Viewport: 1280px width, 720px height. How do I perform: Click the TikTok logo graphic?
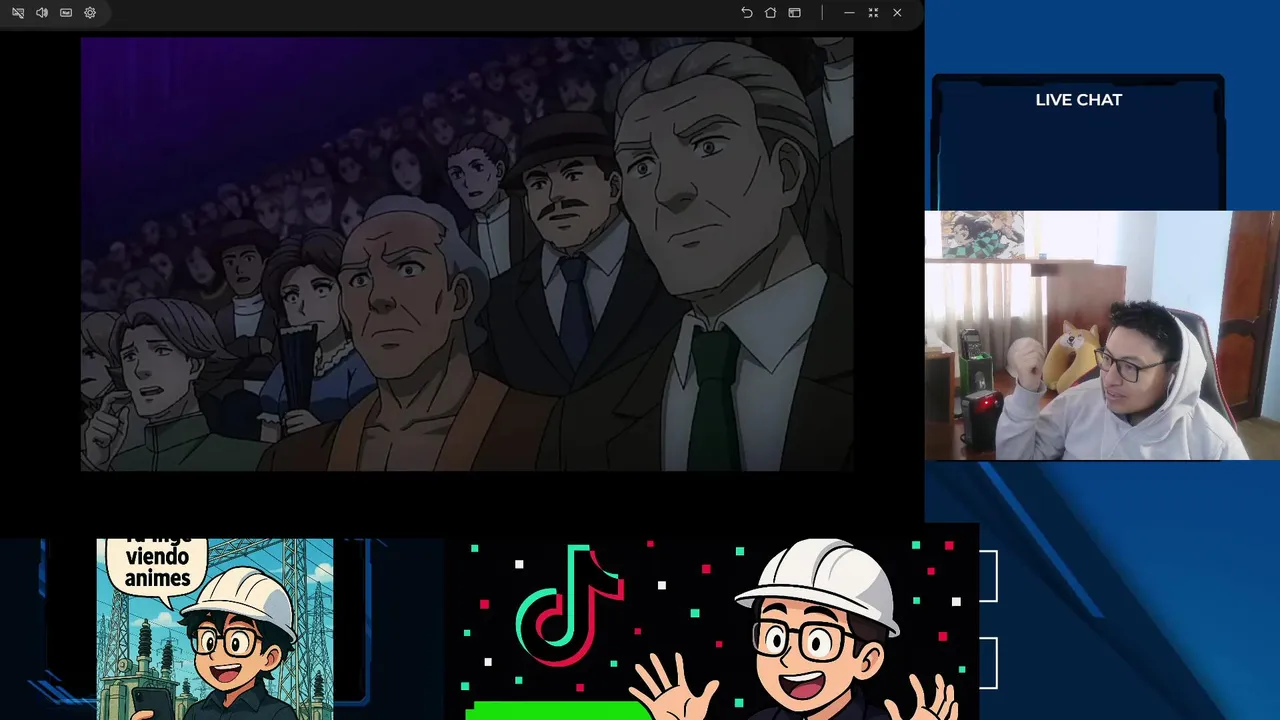[x=570, y=604]
